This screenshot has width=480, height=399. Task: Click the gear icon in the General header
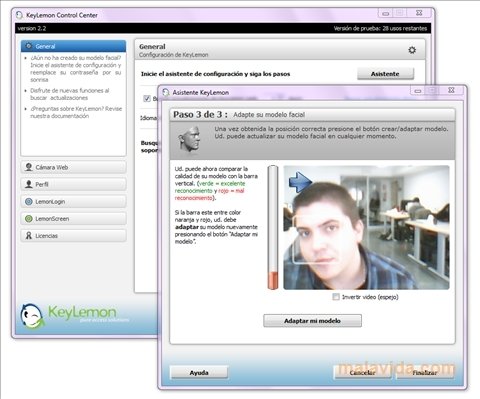pos(412,50)
